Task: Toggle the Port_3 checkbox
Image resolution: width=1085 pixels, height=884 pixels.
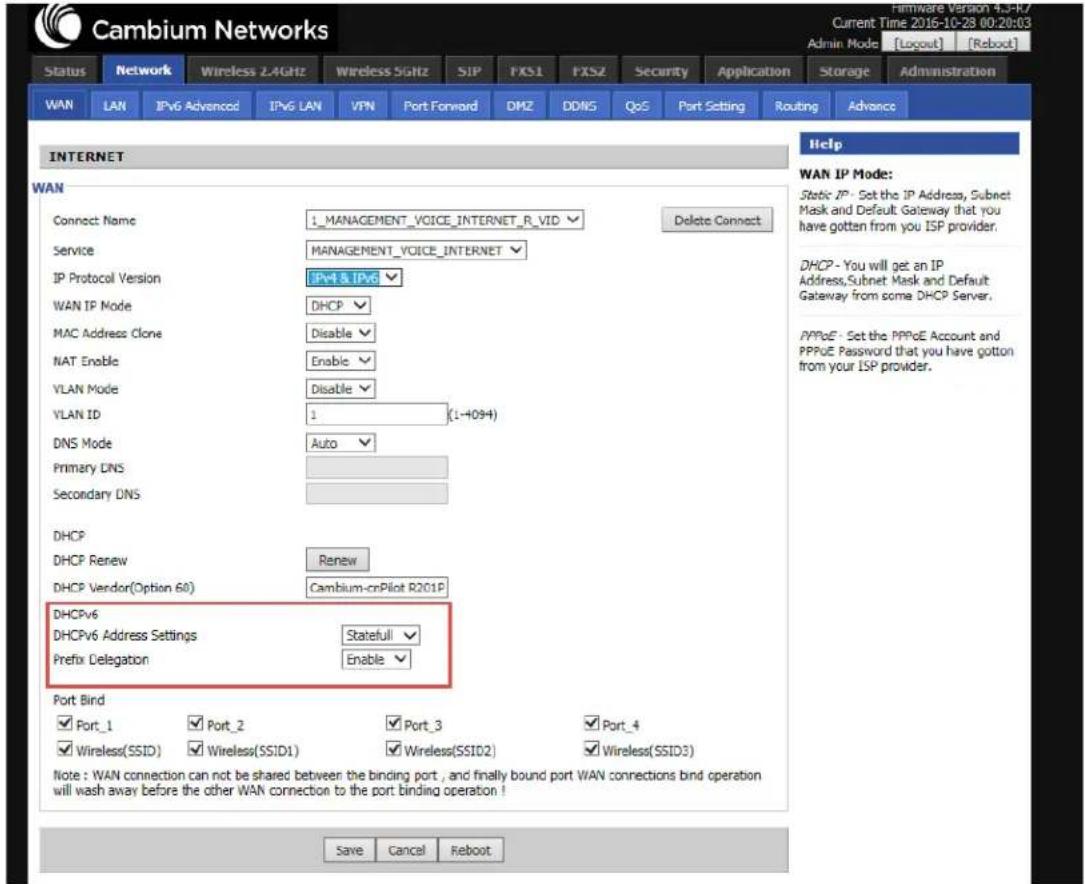Action: (x=393, y=724)
